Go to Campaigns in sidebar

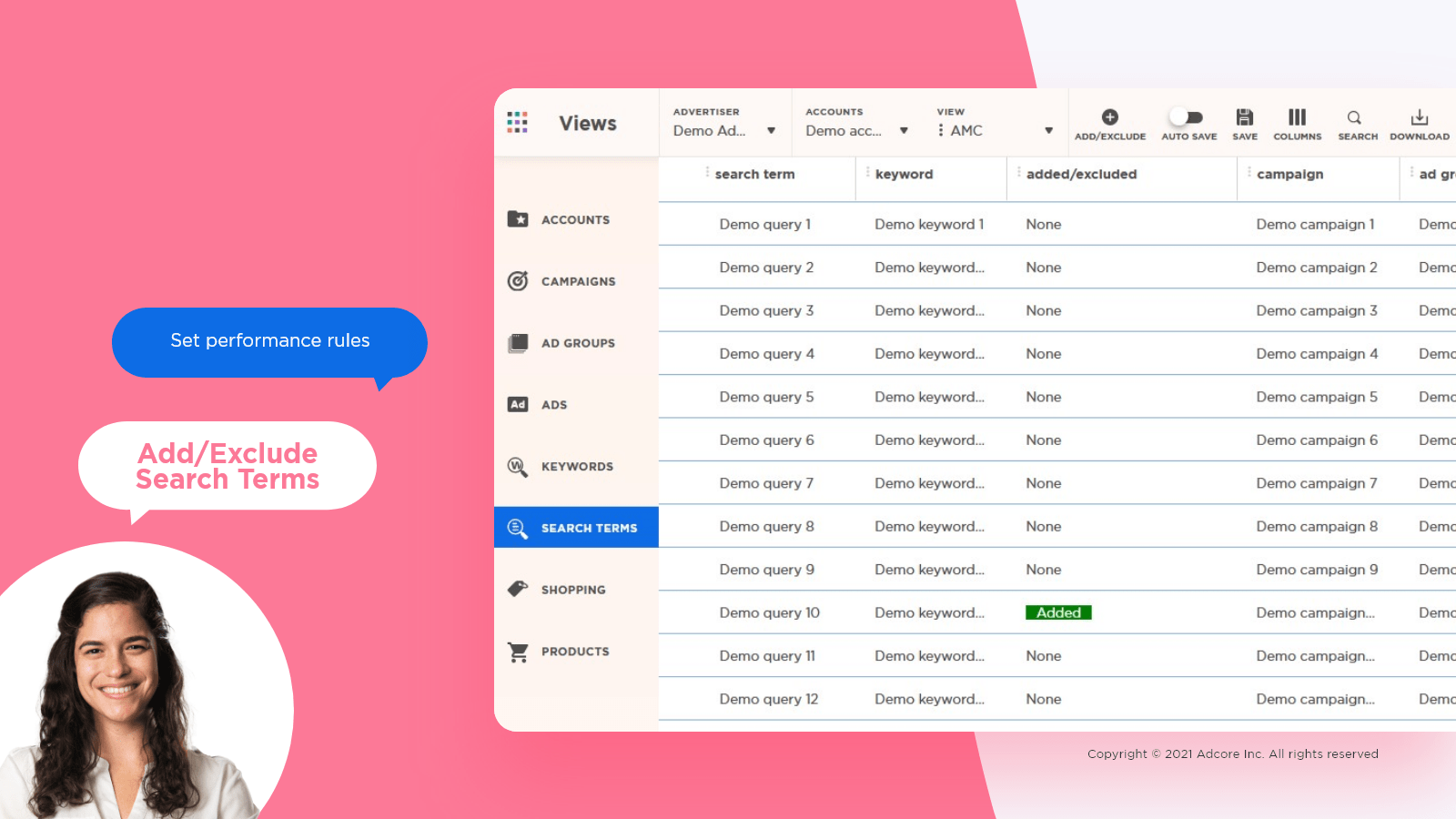[578, 281]
